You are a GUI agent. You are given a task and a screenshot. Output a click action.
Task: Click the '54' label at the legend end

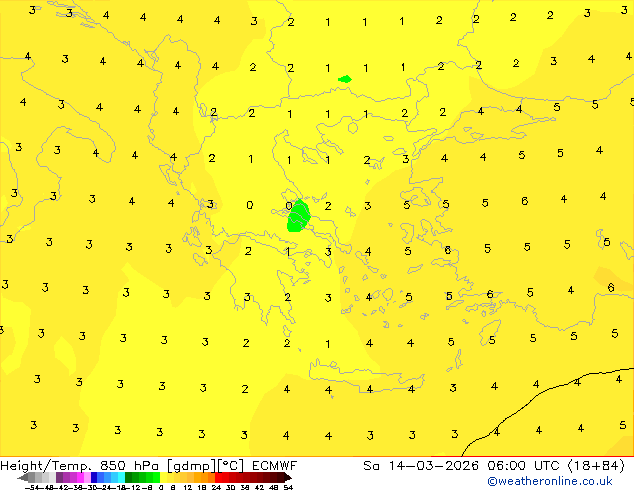288,487
